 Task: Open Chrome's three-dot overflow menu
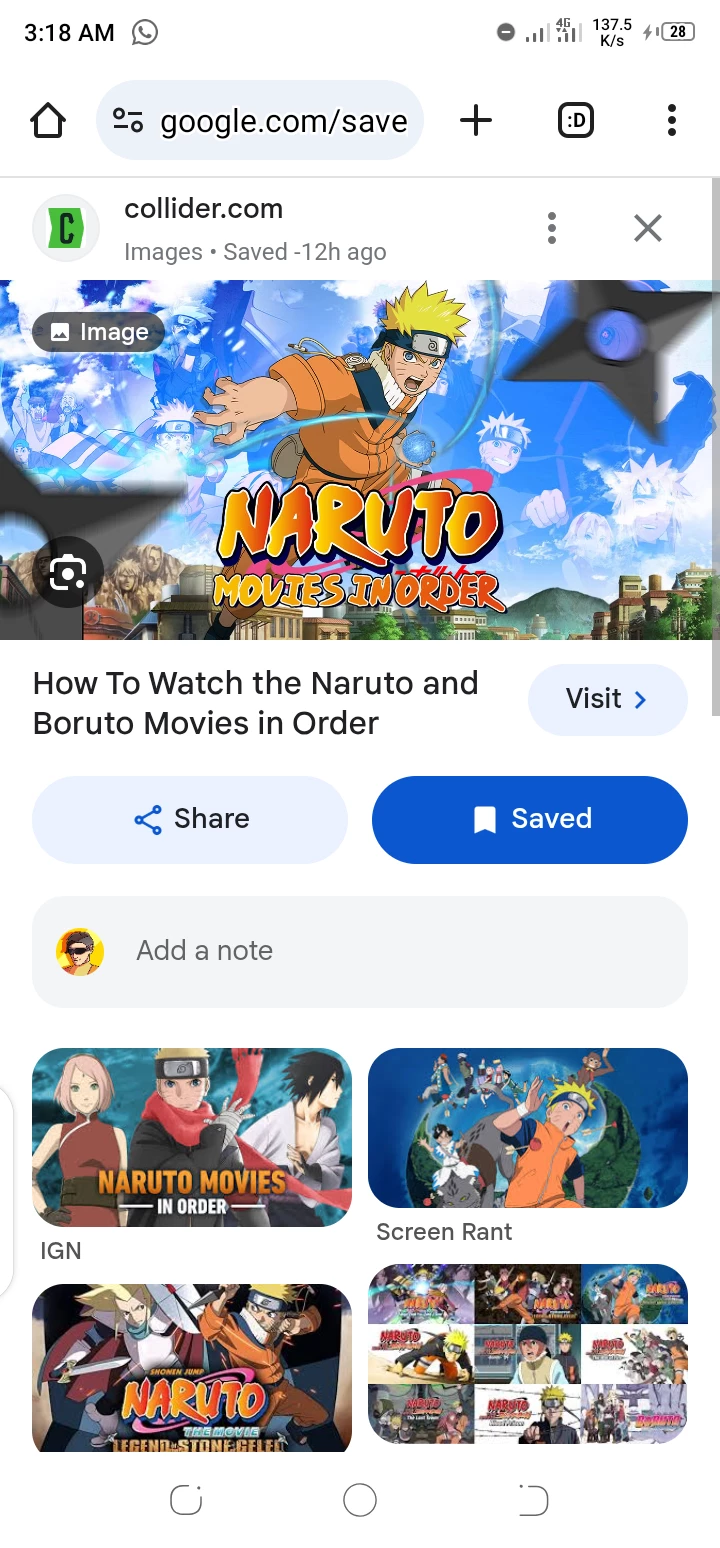pos(672,121)
